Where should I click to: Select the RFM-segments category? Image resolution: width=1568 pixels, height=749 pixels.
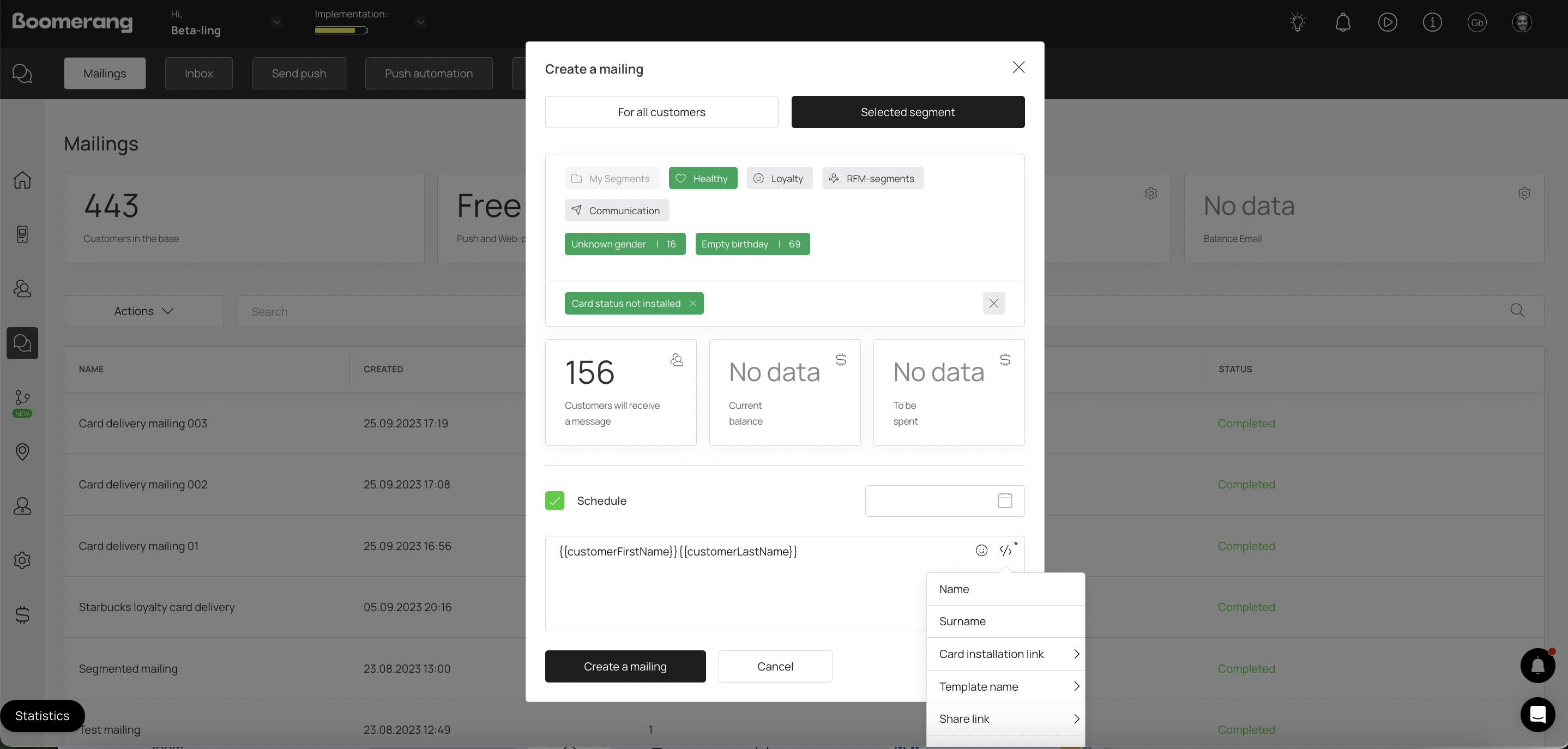(872, 178)
